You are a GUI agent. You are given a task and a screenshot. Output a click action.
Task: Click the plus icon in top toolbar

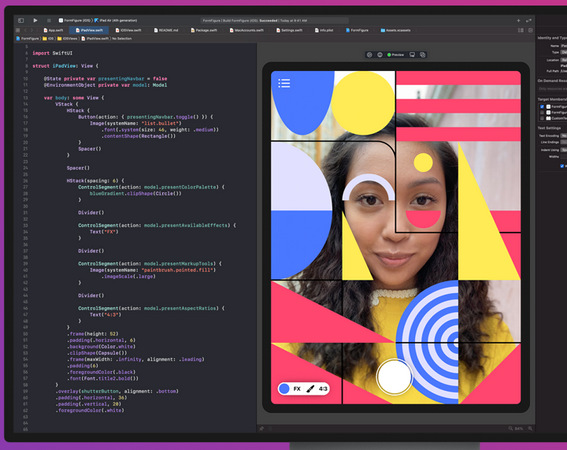518,21
